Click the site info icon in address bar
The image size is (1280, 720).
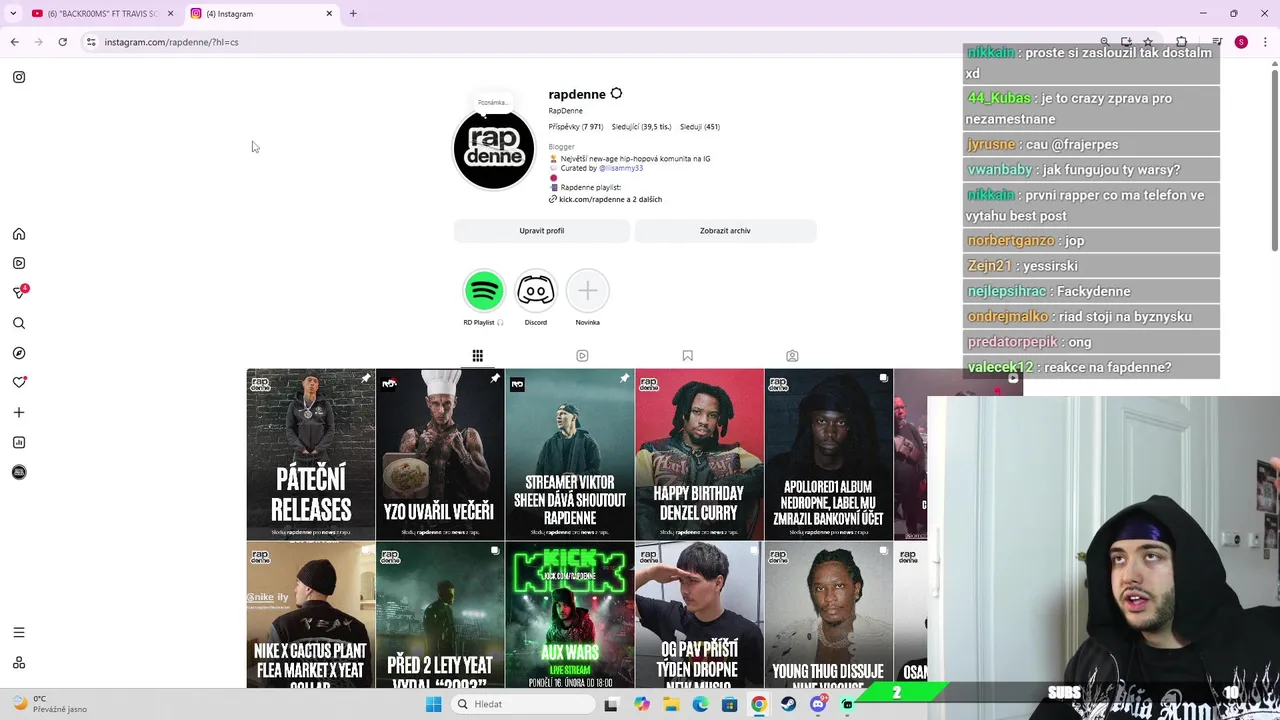[91, 42]
